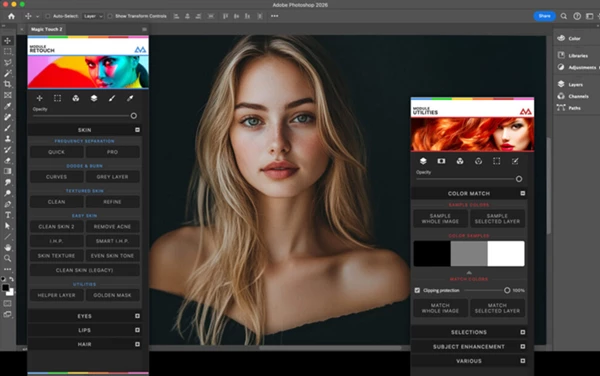Click the marquee icon in Retouch panel
This screenshot has height=376, width=600.
click(x=57, y=98)
